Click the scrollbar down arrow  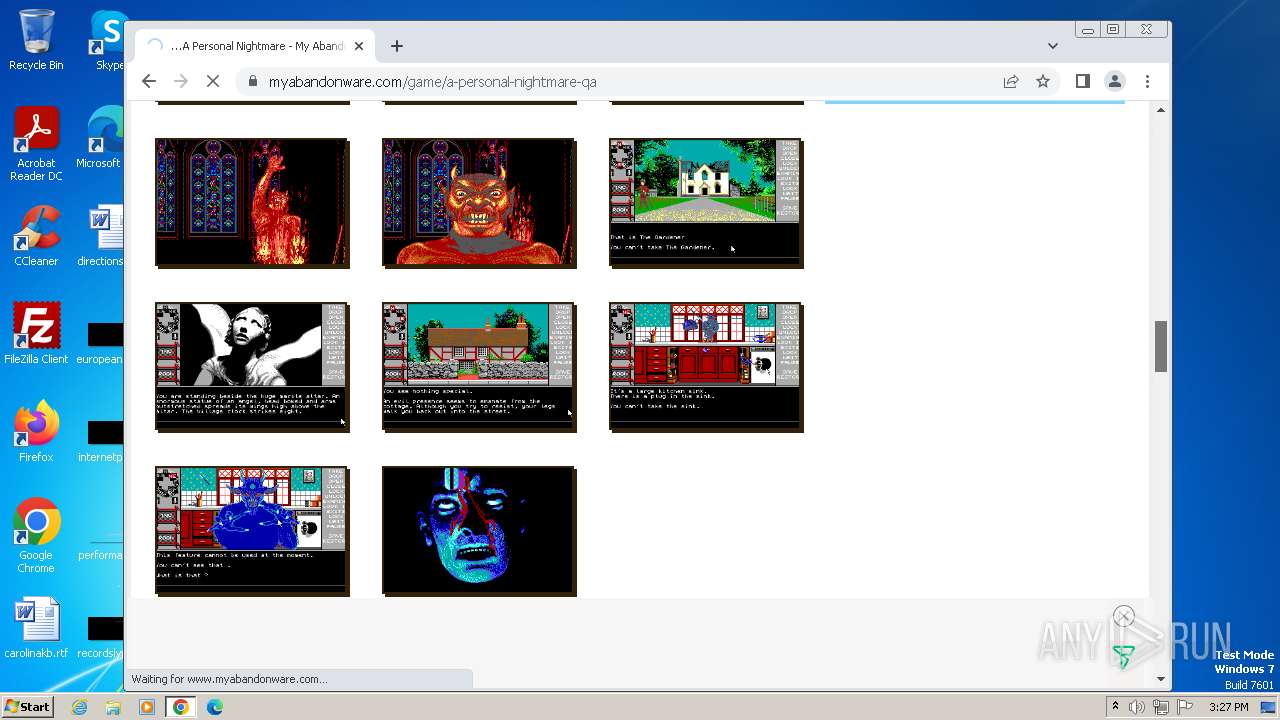coord(1160,679)
